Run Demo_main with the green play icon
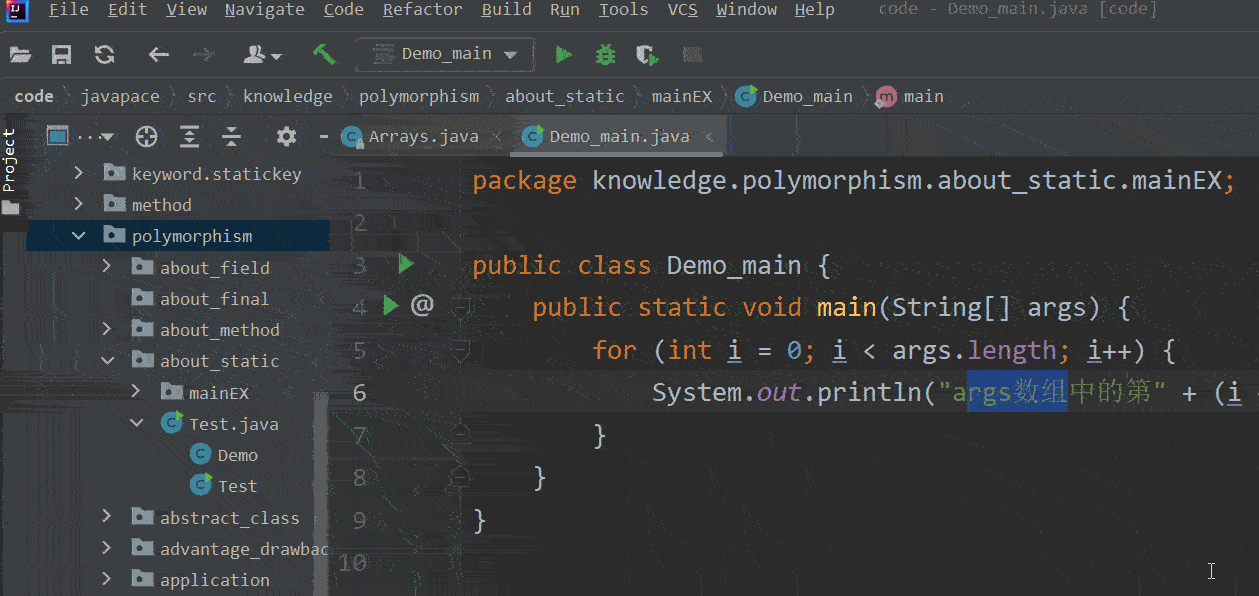Screen dimensions: 1259x596 tap(564, 55)
